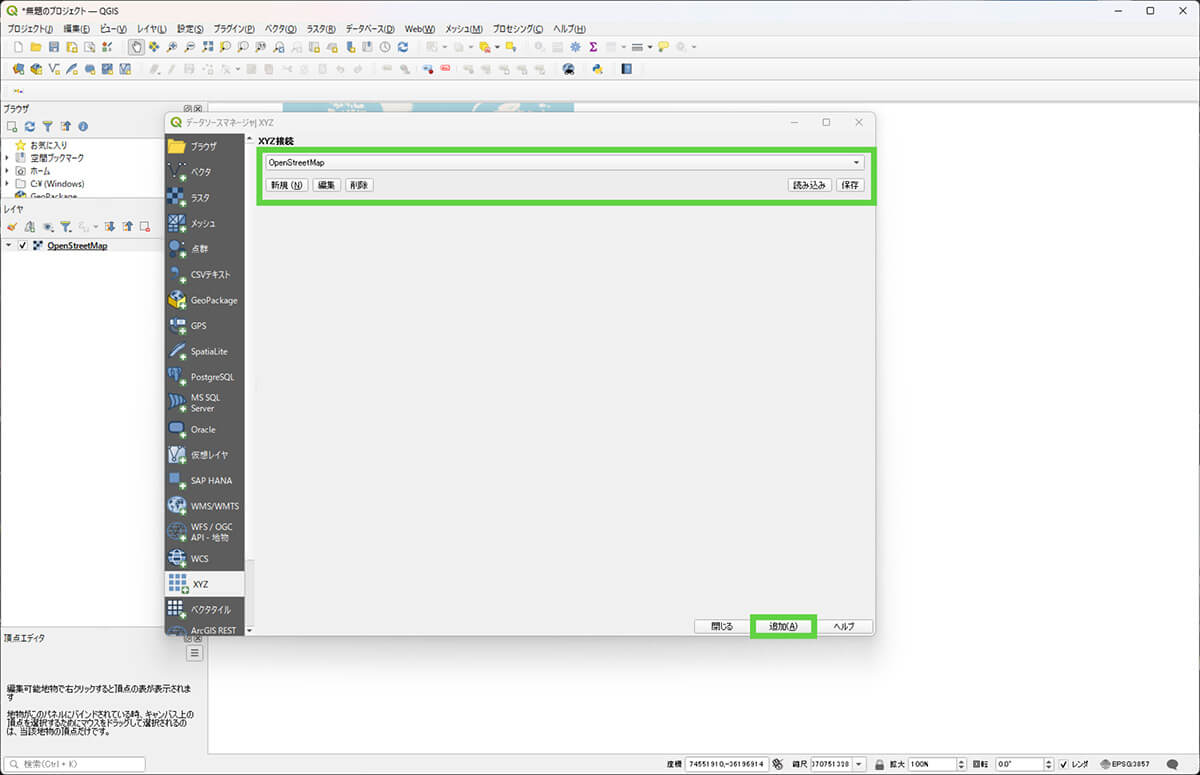Viewport: 1200px width, 775px height.
Task: Click the locator search box 検索 (Ctrl+K)
Action: 74,764
